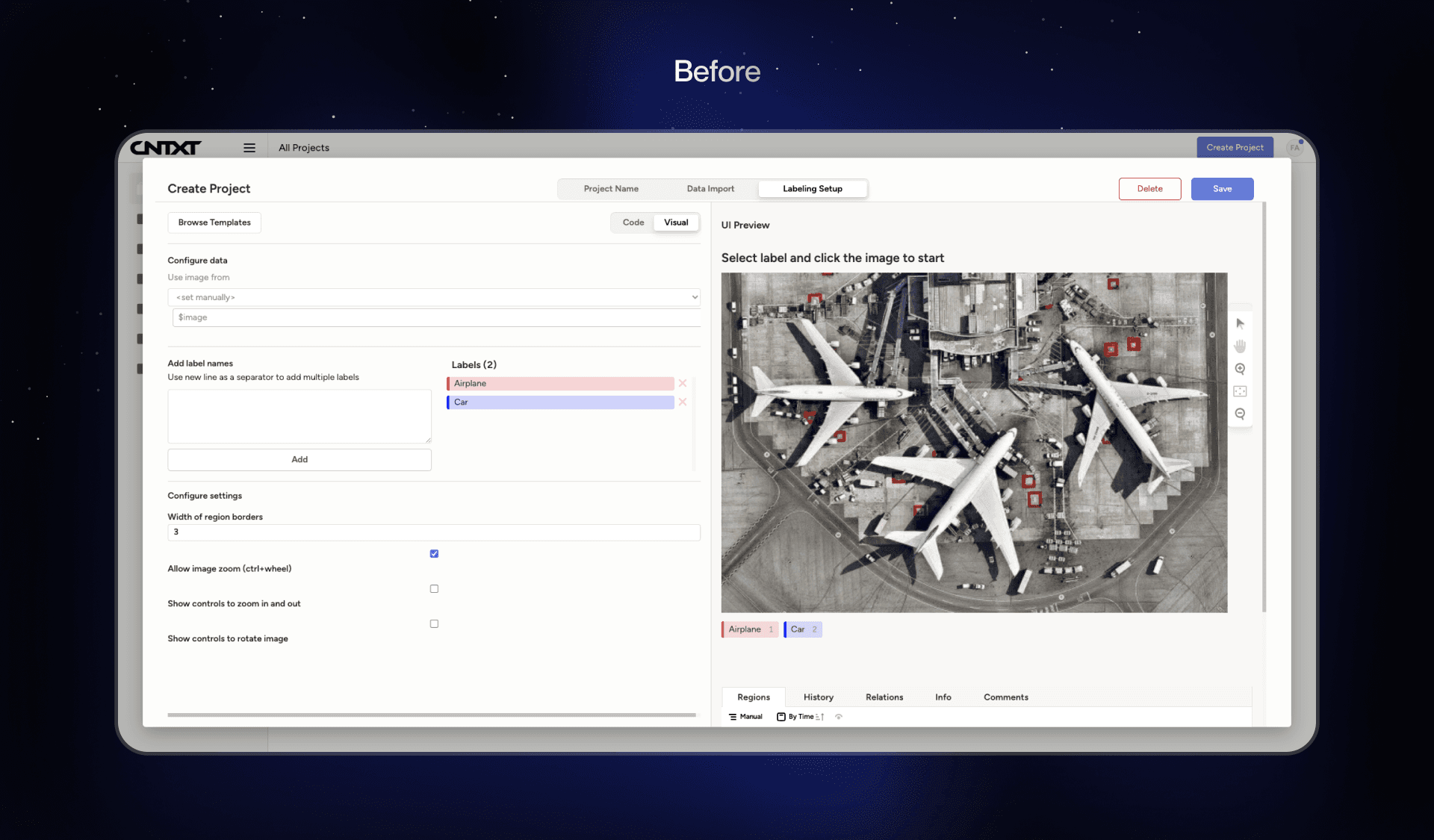This screenshot has width=1434, height=840.
Task: Enable Show controls to rotate image
Action: click(434, 624)
